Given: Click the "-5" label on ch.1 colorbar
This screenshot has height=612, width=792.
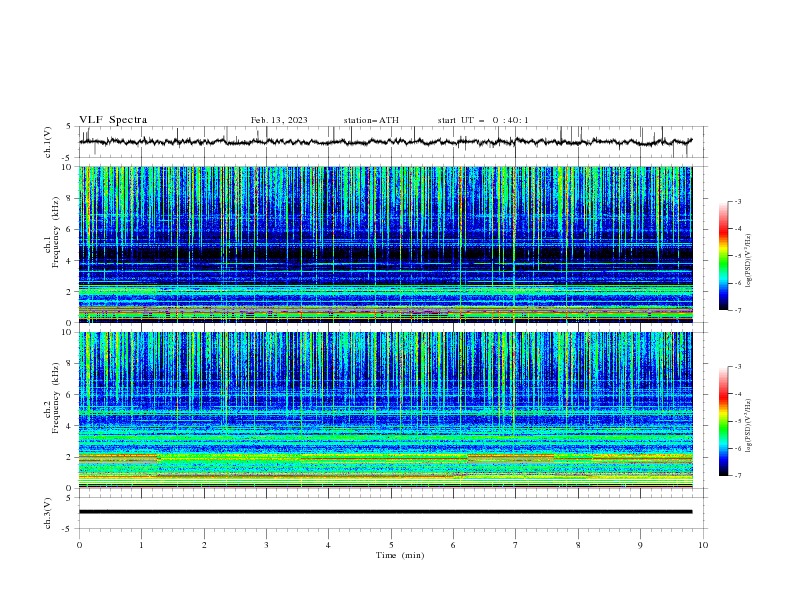Looking at the screenshot, I should pyautogui.click(x=738, y=256).
